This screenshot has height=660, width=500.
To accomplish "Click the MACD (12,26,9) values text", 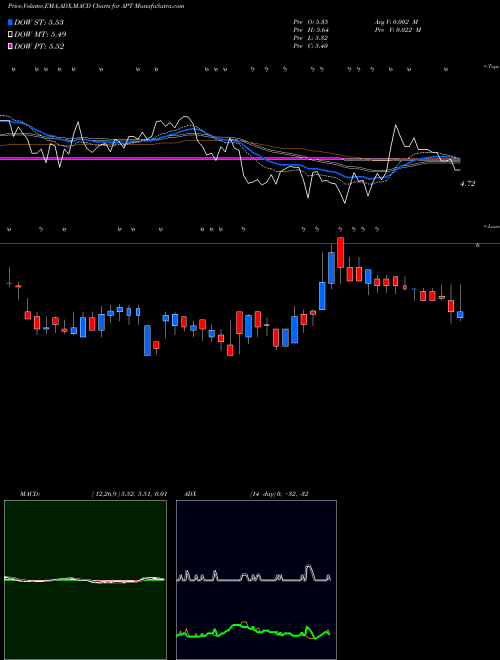I will (129, 494).
